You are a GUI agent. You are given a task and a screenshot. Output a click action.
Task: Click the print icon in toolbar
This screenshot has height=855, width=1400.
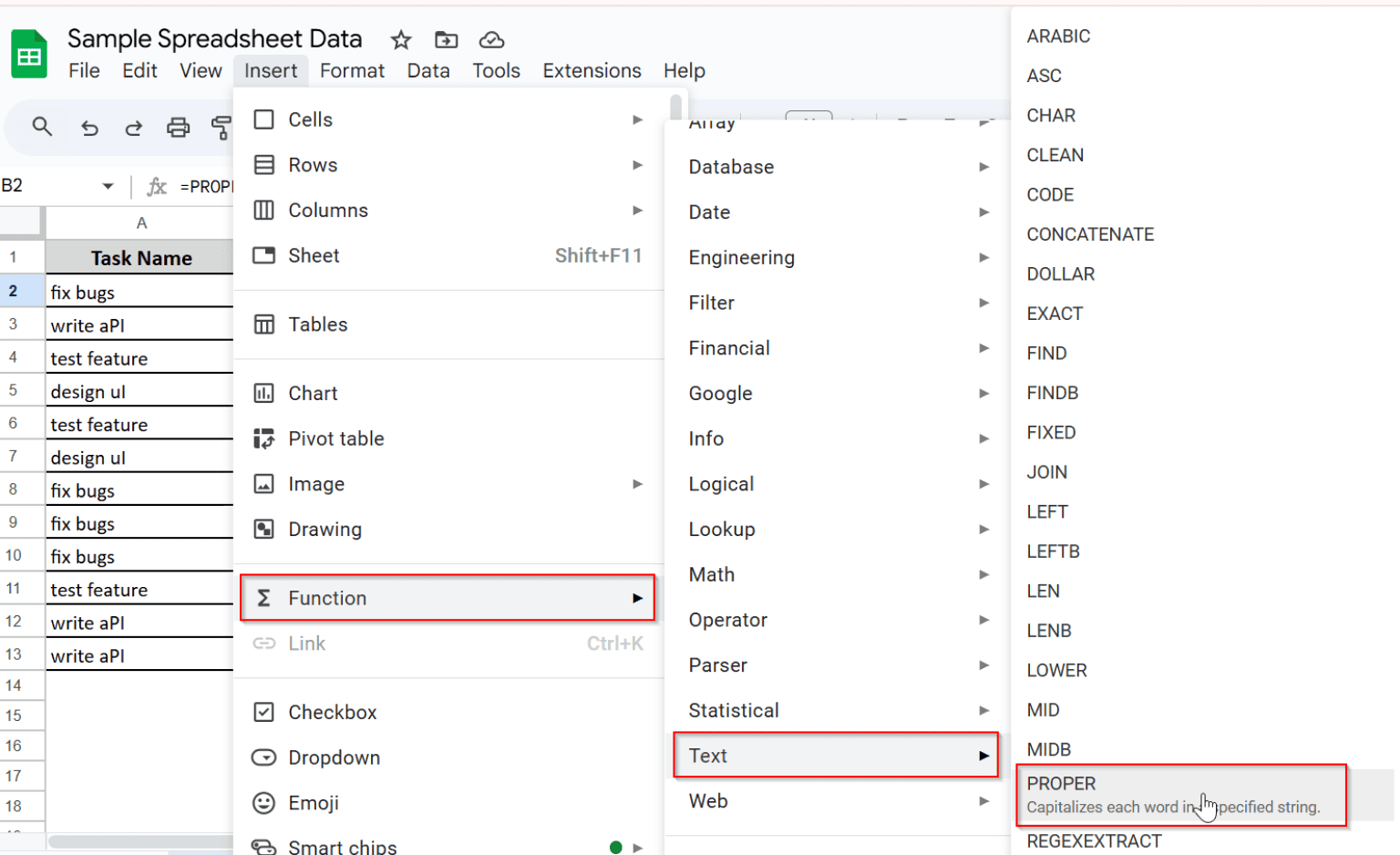click(x=178, y=128)
